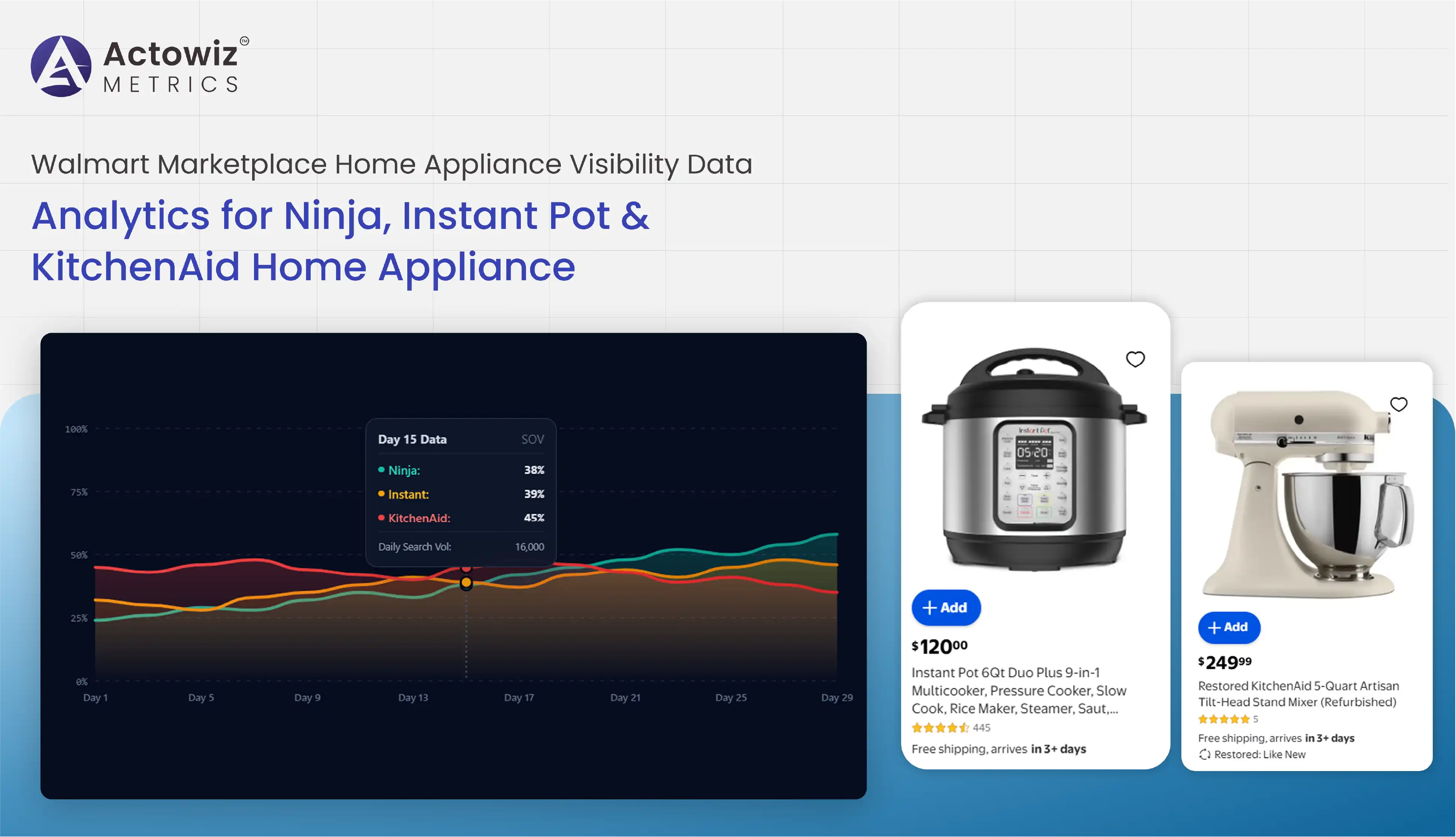
Task: Click the red KitchenAid marker on chart
Action: 466,568
